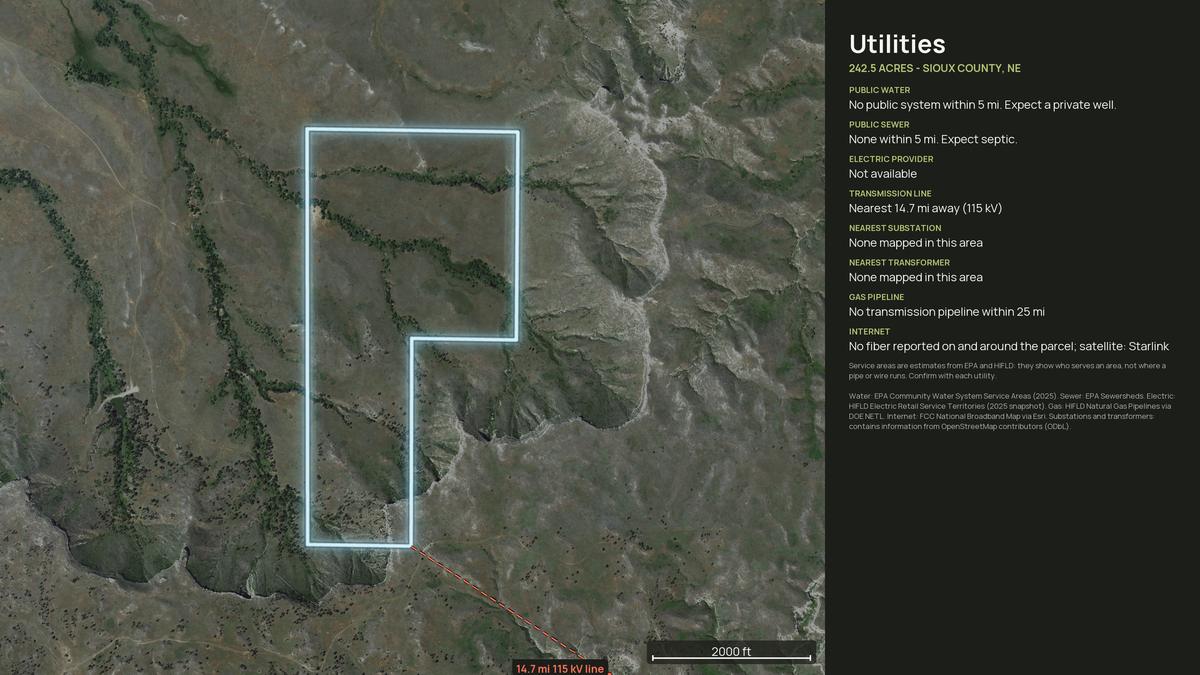
Task: Select 'None within 5 mi. Expect septic.' text
Action: (933, 139)
